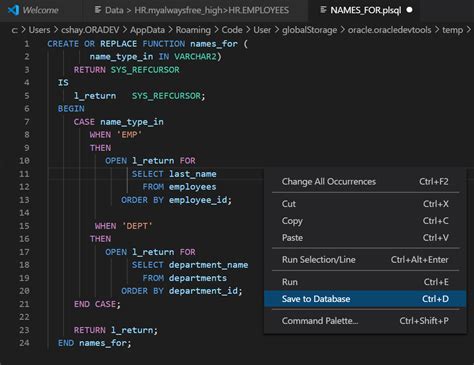This screenshot has height=365, width=474.
Task: Choose Save to Database in the context menu
Action: [365, 299]
